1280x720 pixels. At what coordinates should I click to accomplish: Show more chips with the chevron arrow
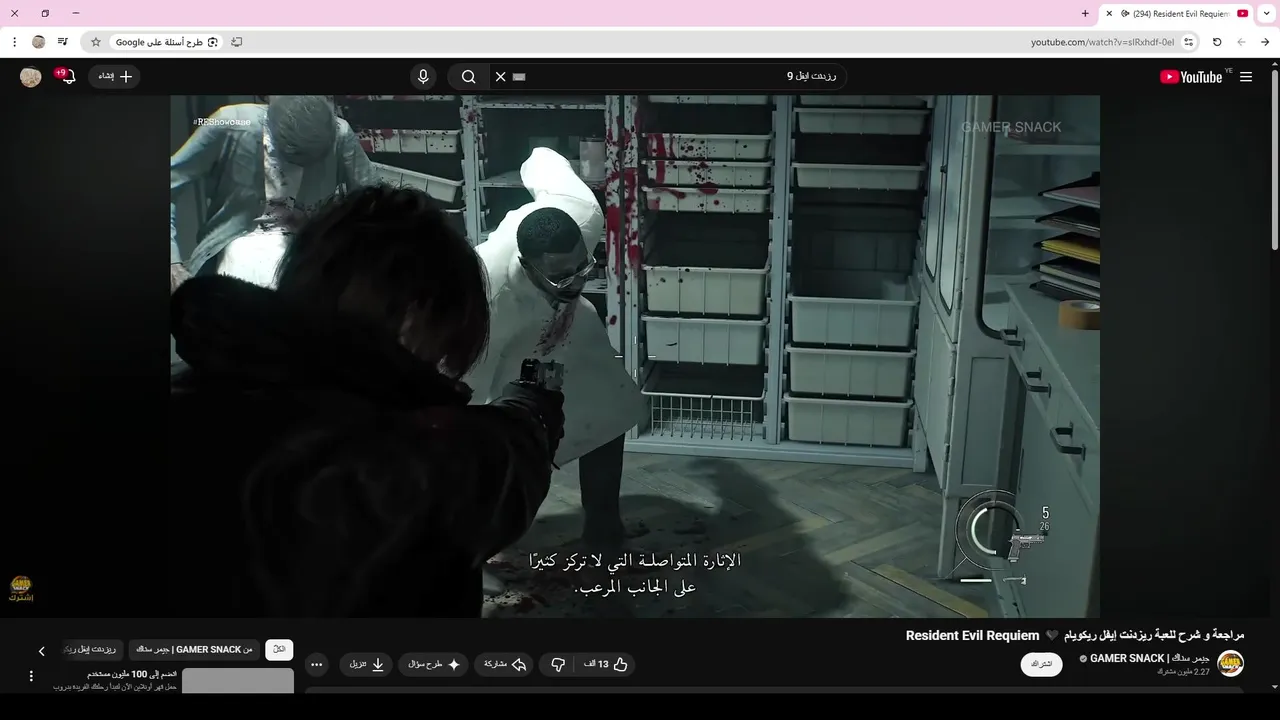(41, 651)
